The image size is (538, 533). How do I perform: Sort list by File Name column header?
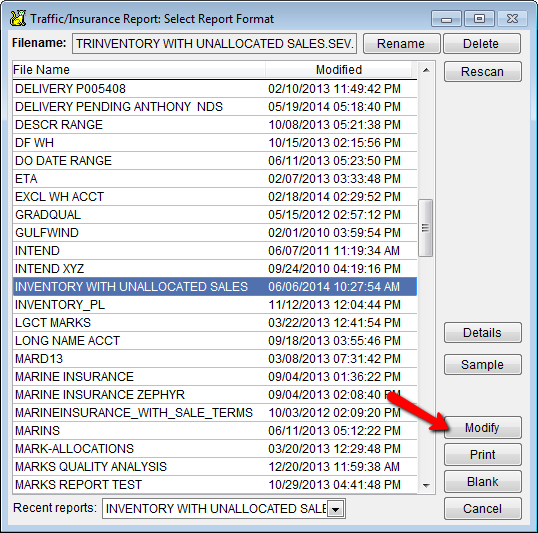[x=139, y=70]
